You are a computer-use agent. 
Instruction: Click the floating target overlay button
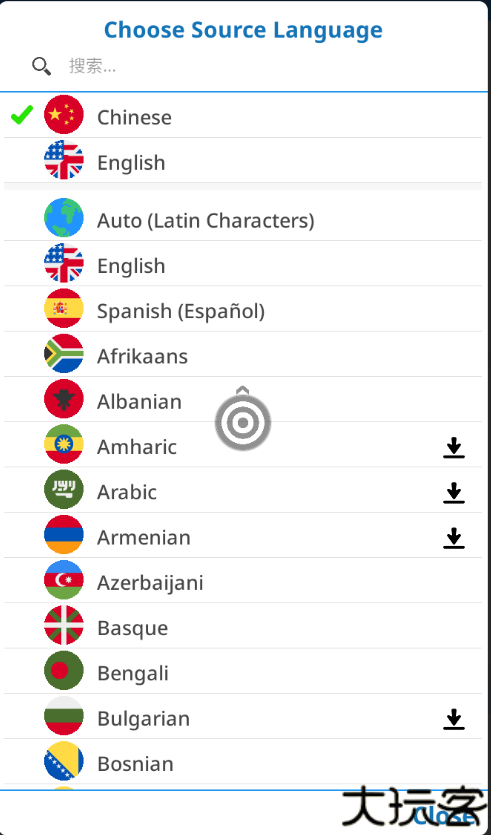(x=243, y=422)
